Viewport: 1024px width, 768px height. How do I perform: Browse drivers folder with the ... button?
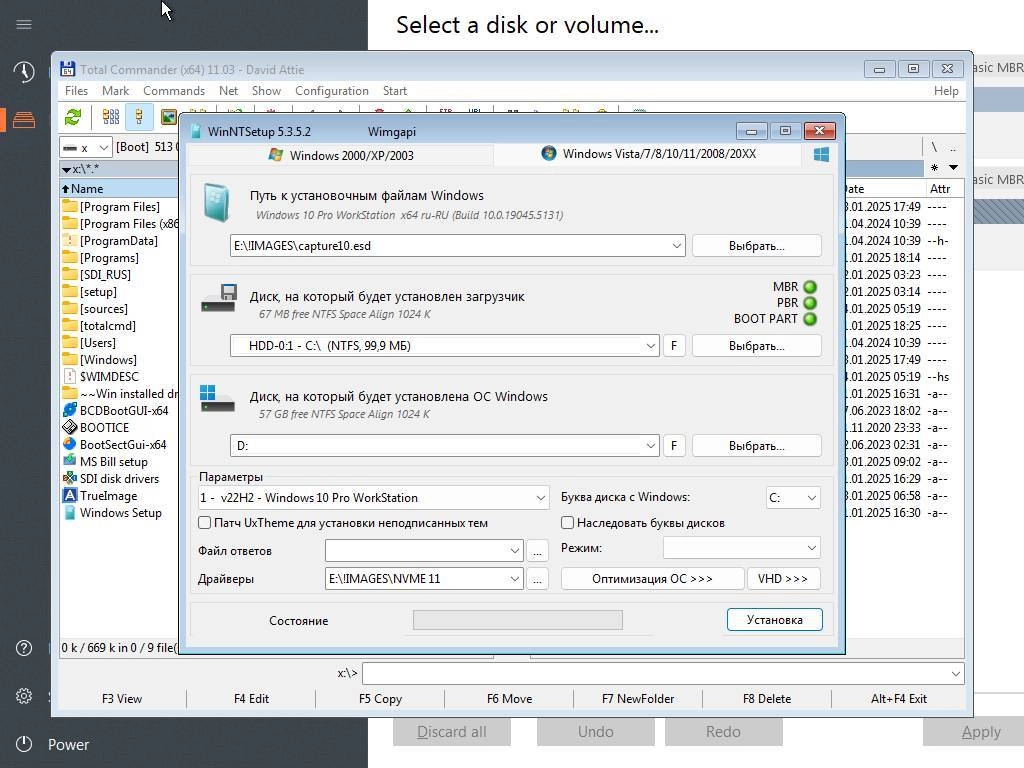pos(537,579)
